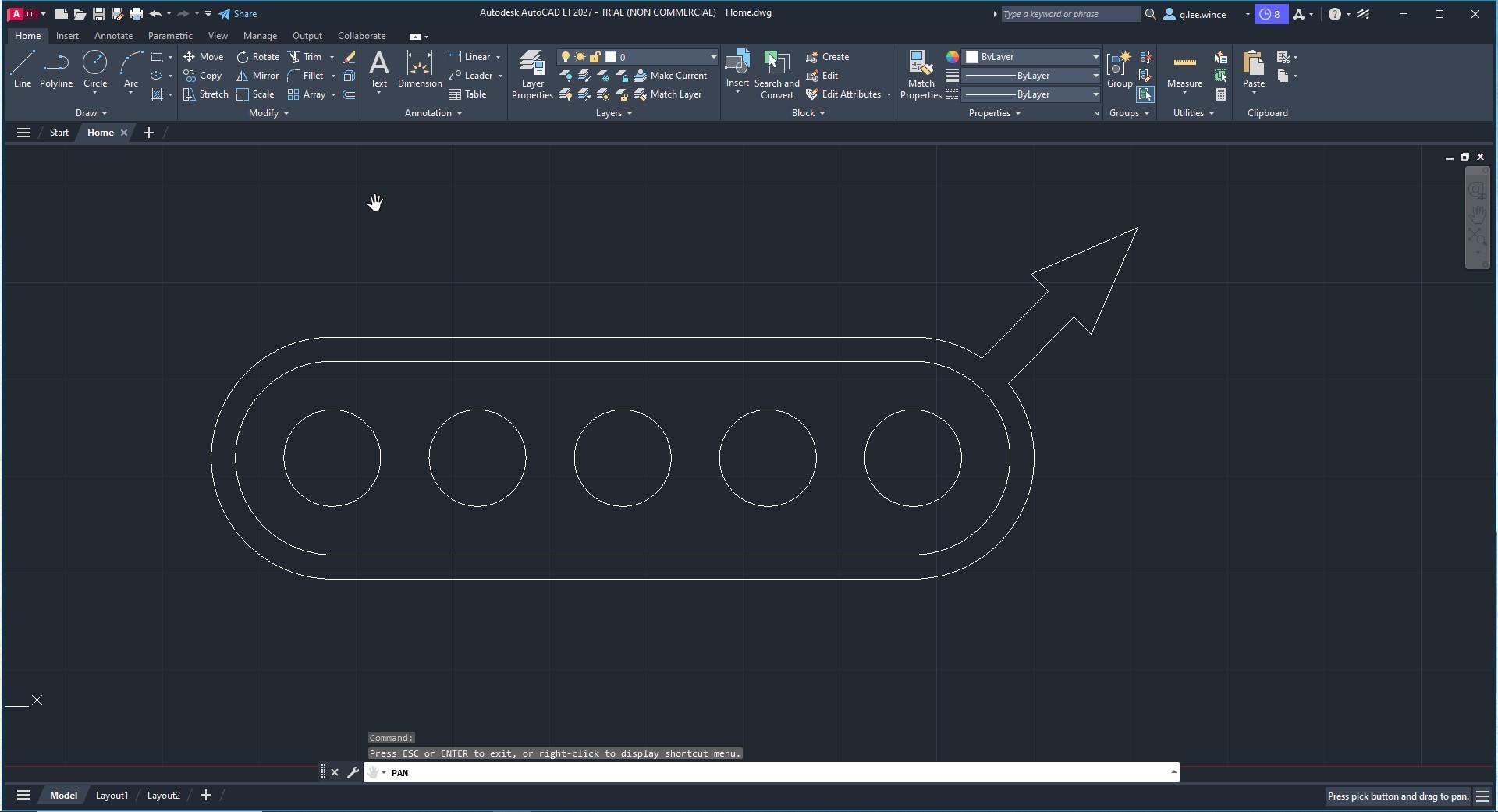Click the Group objects tool
Screen dimensions: 1498x812
[x=1120, y=69]
